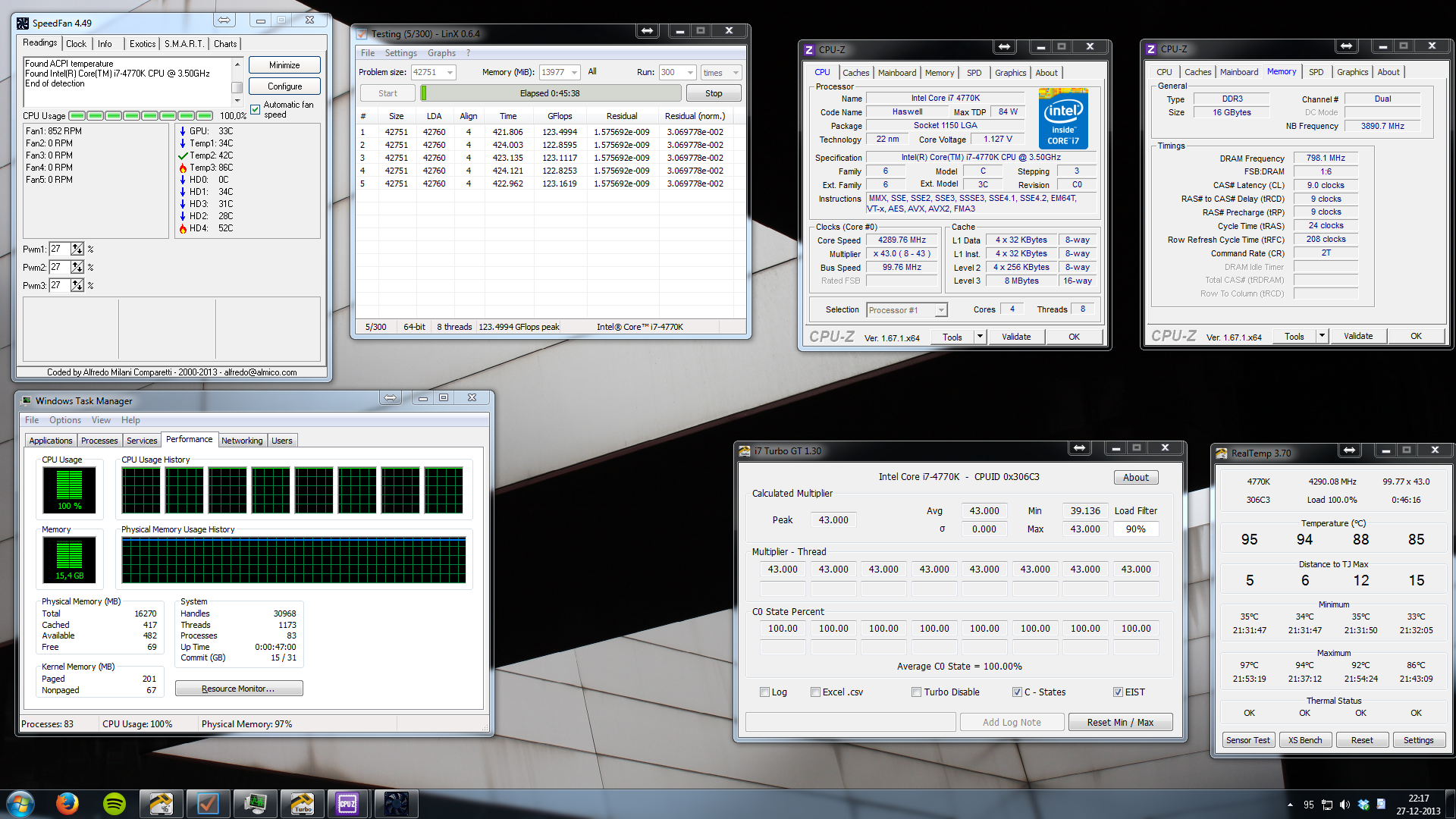Click the Configure button in SpeedFan
The image size is (1456, 819).
click(284, 86)
